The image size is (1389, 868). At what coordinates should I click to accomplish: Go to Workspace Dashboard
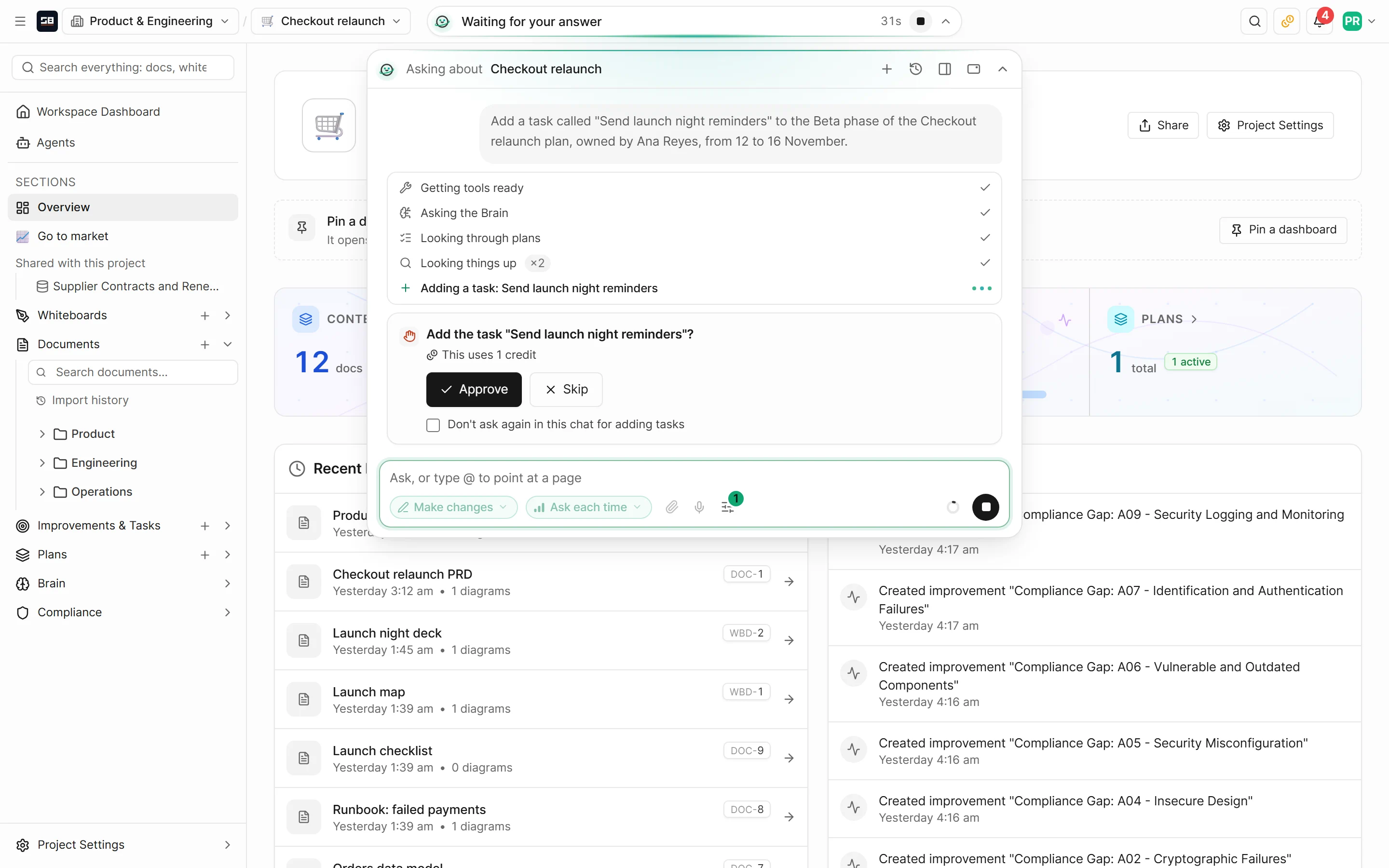tap(123, 111)
